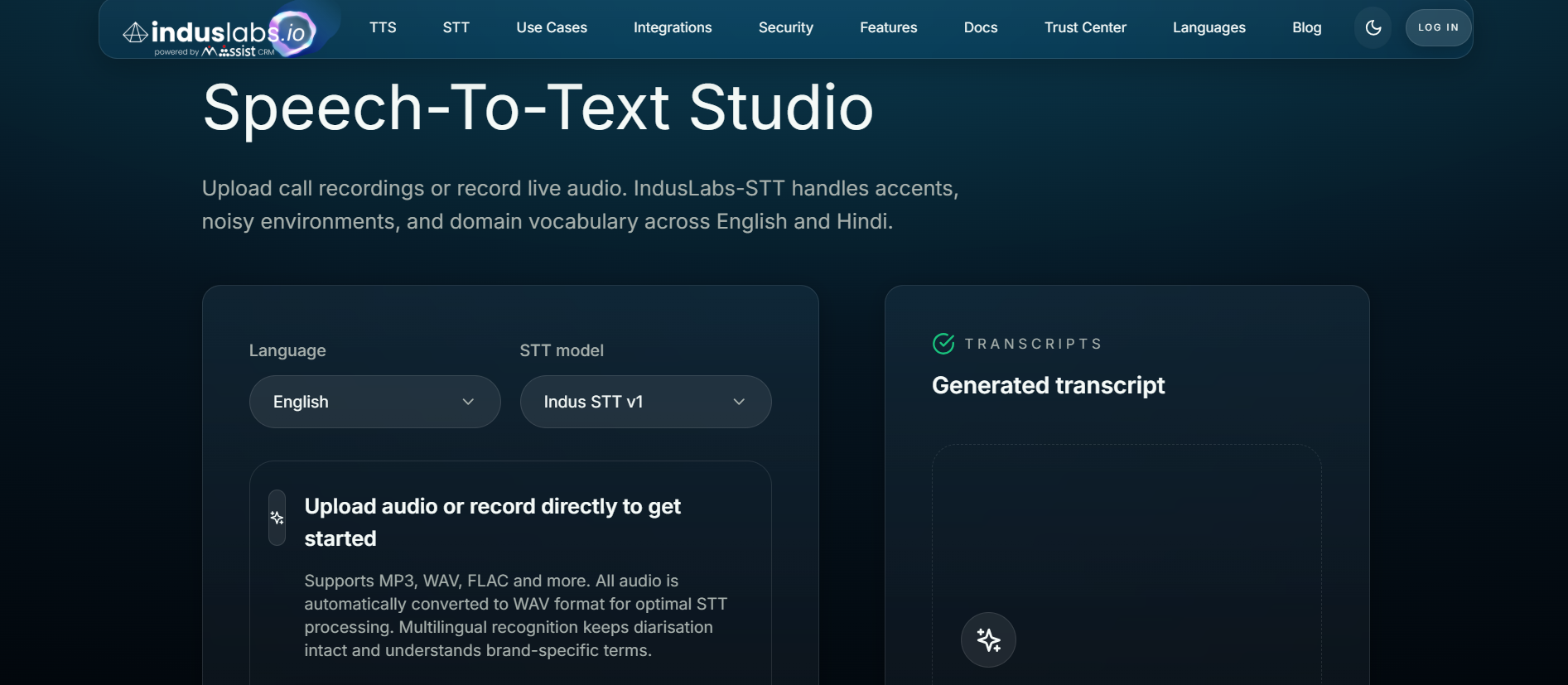This screenshot has width=1568, height=685.
Task: Click the Generated transcript heading
Action: click(1048, 385)
